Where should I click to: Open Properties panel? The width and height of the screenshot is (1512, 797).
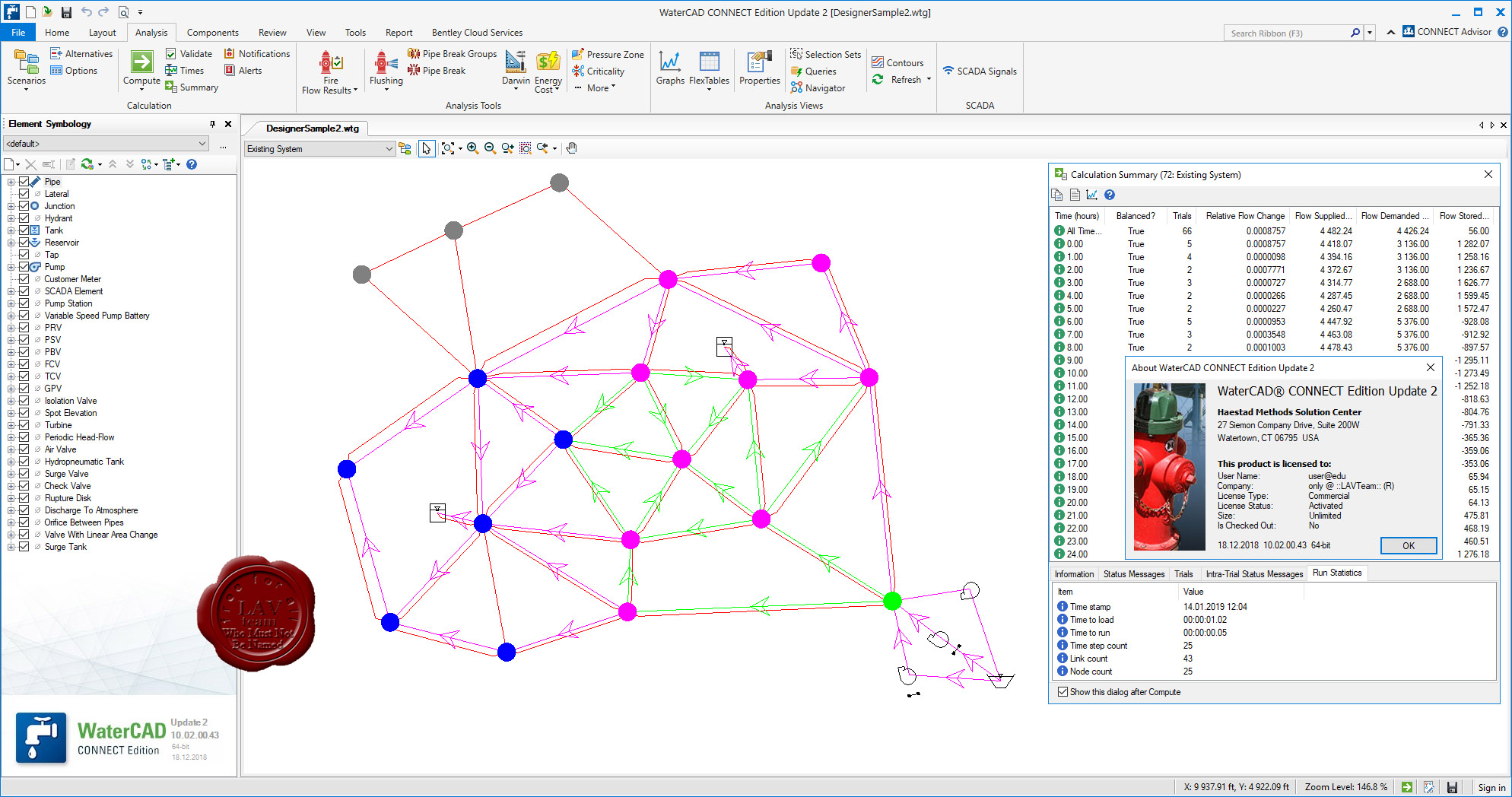tap(759, 68)
